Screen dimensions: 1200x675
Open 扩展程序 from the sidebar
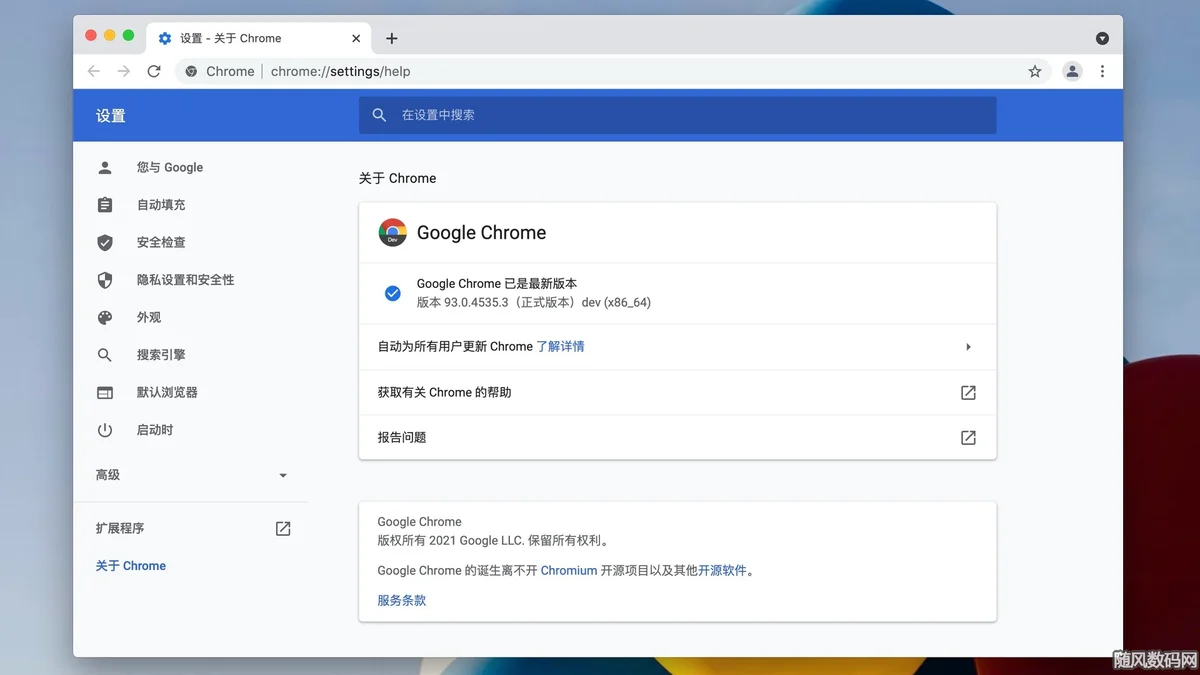coord(120,528)
